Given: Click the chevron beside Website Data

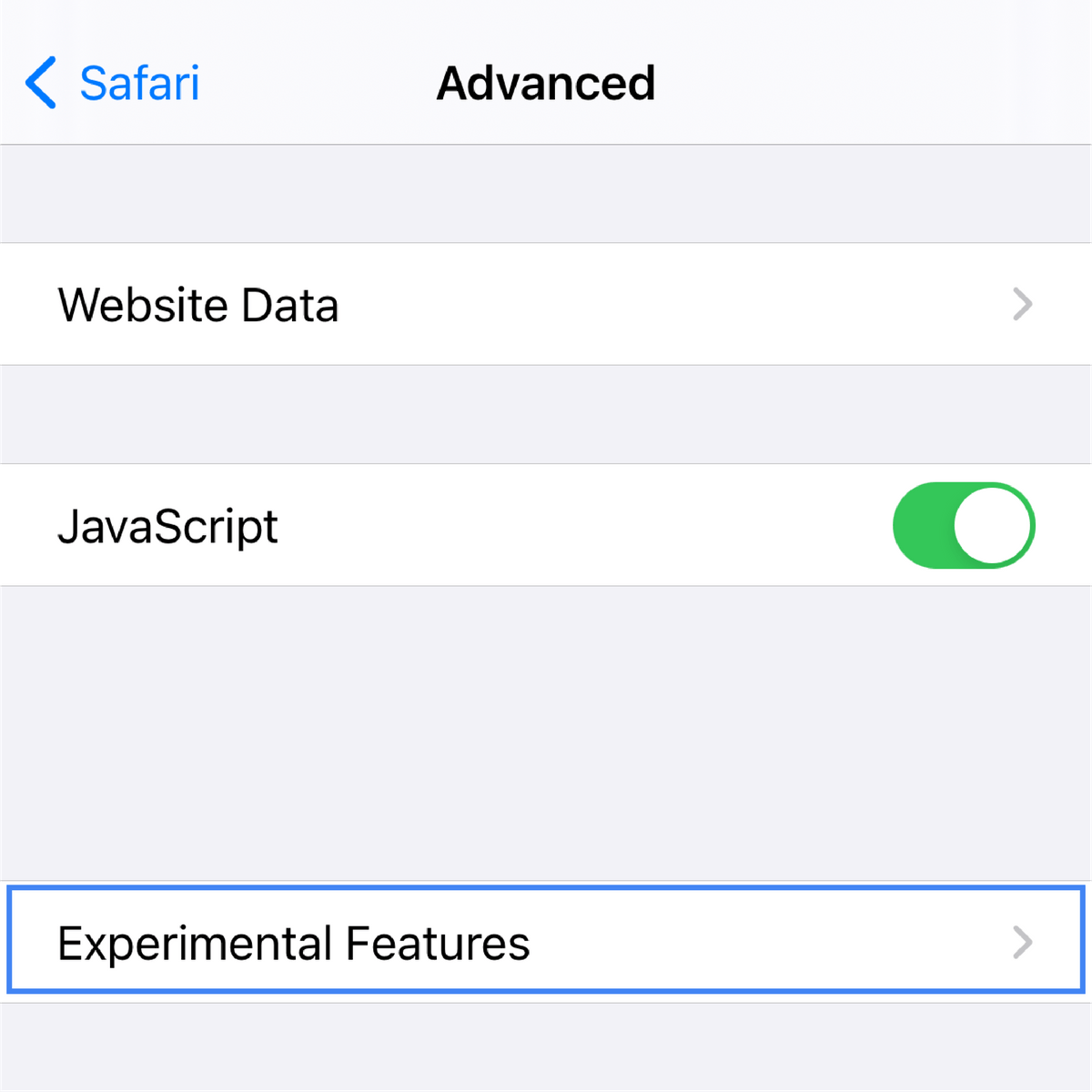Looking at the screenshot, I should (1023, 304).
